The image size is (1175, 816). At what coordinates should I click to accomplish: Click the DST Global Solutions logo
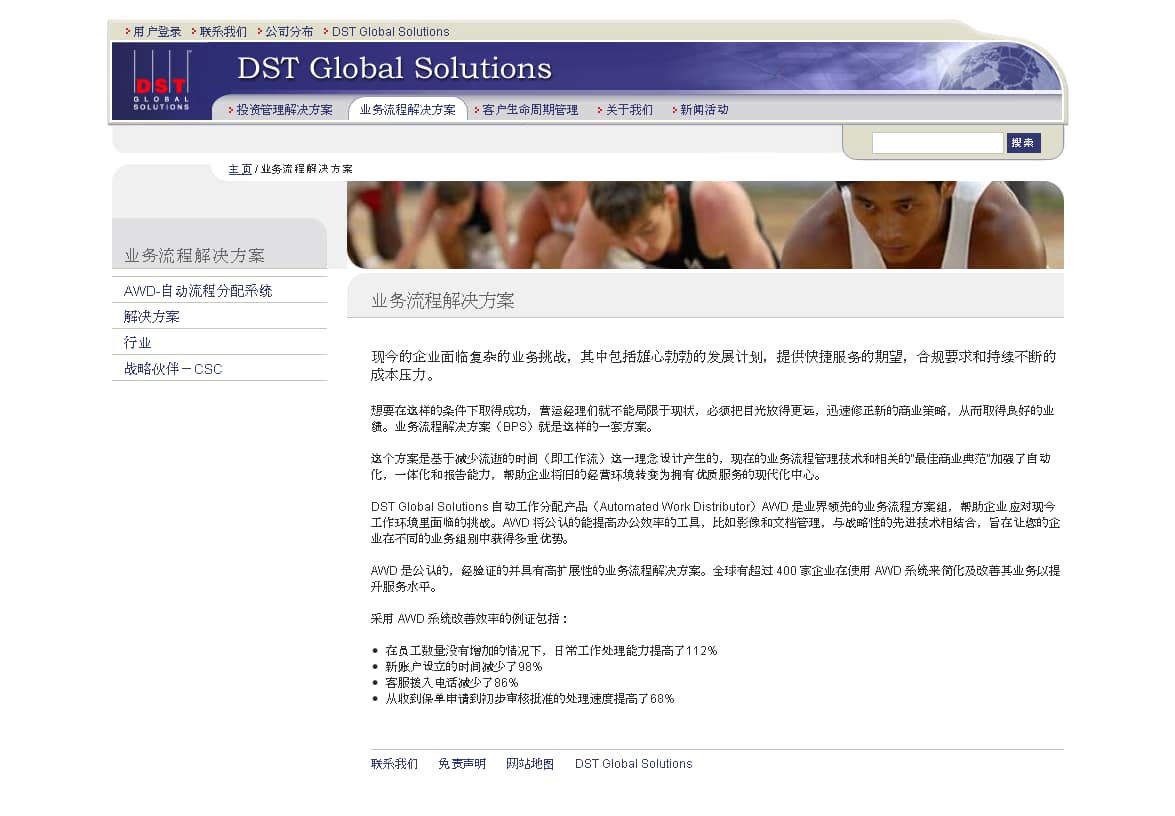(x=161, y=81)
